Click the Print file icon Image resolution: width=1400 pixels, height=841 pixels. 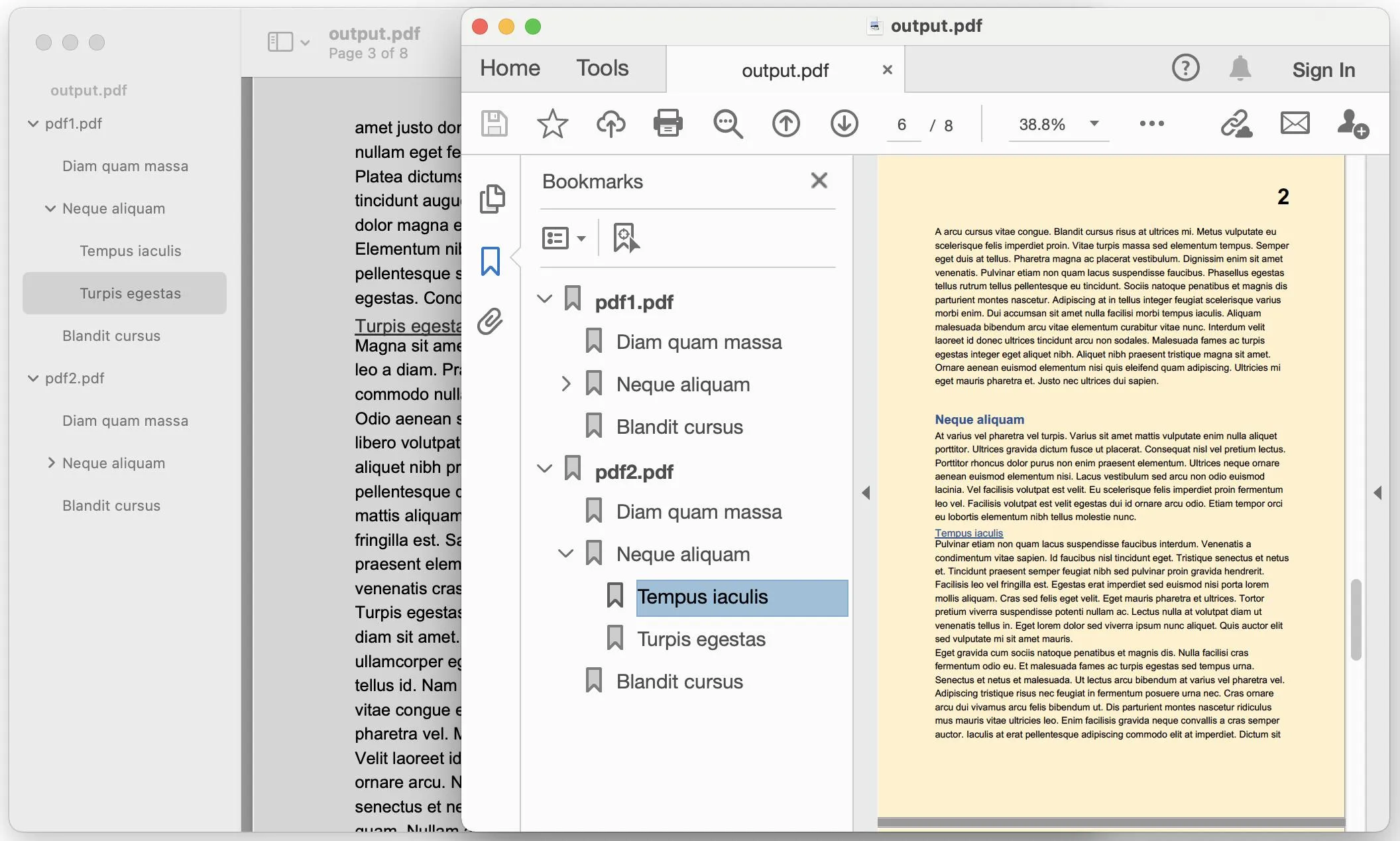pos(668,123)
